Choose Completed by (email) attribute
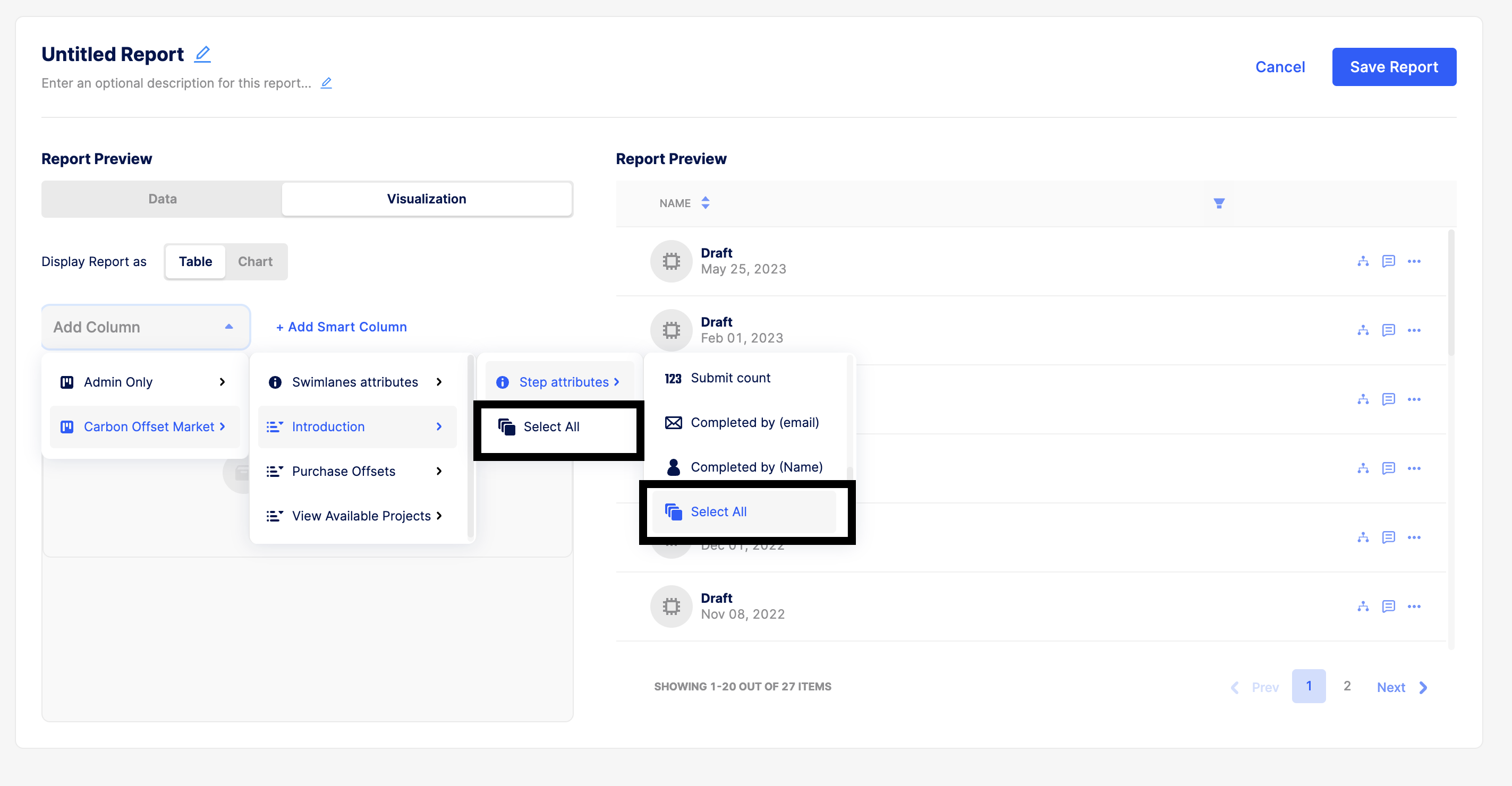Screen dimensions: 1512x786 coord(754,423)
